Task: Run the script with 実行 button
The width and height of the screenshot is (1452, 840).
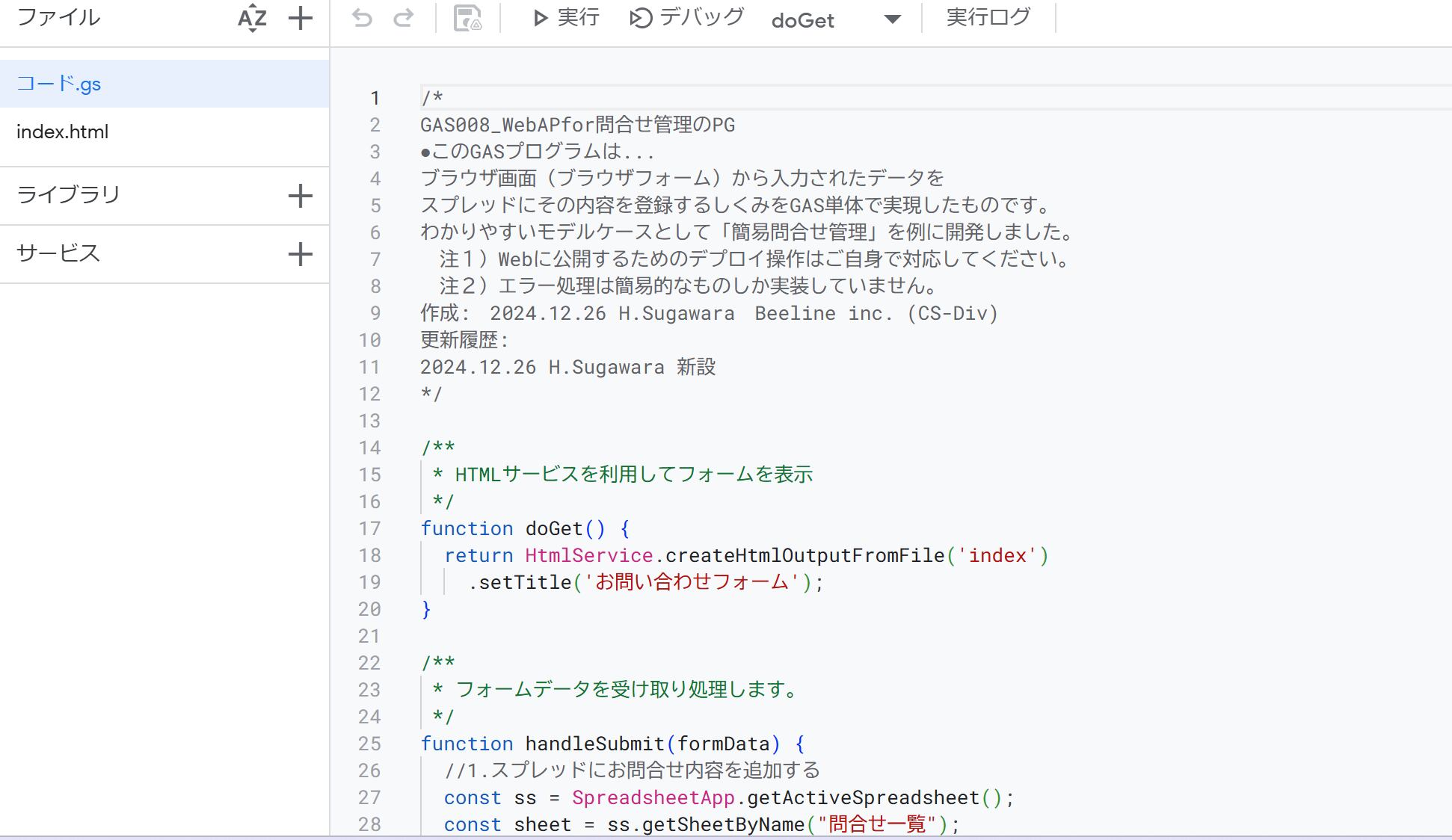Action: tap(565, 18)
